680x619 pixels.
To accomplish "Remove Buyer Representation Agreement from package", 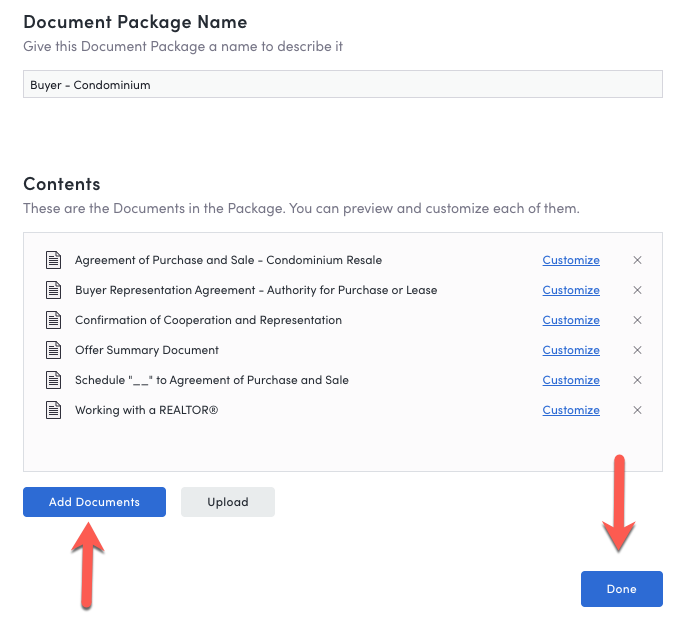I will [x=637, y=290].
